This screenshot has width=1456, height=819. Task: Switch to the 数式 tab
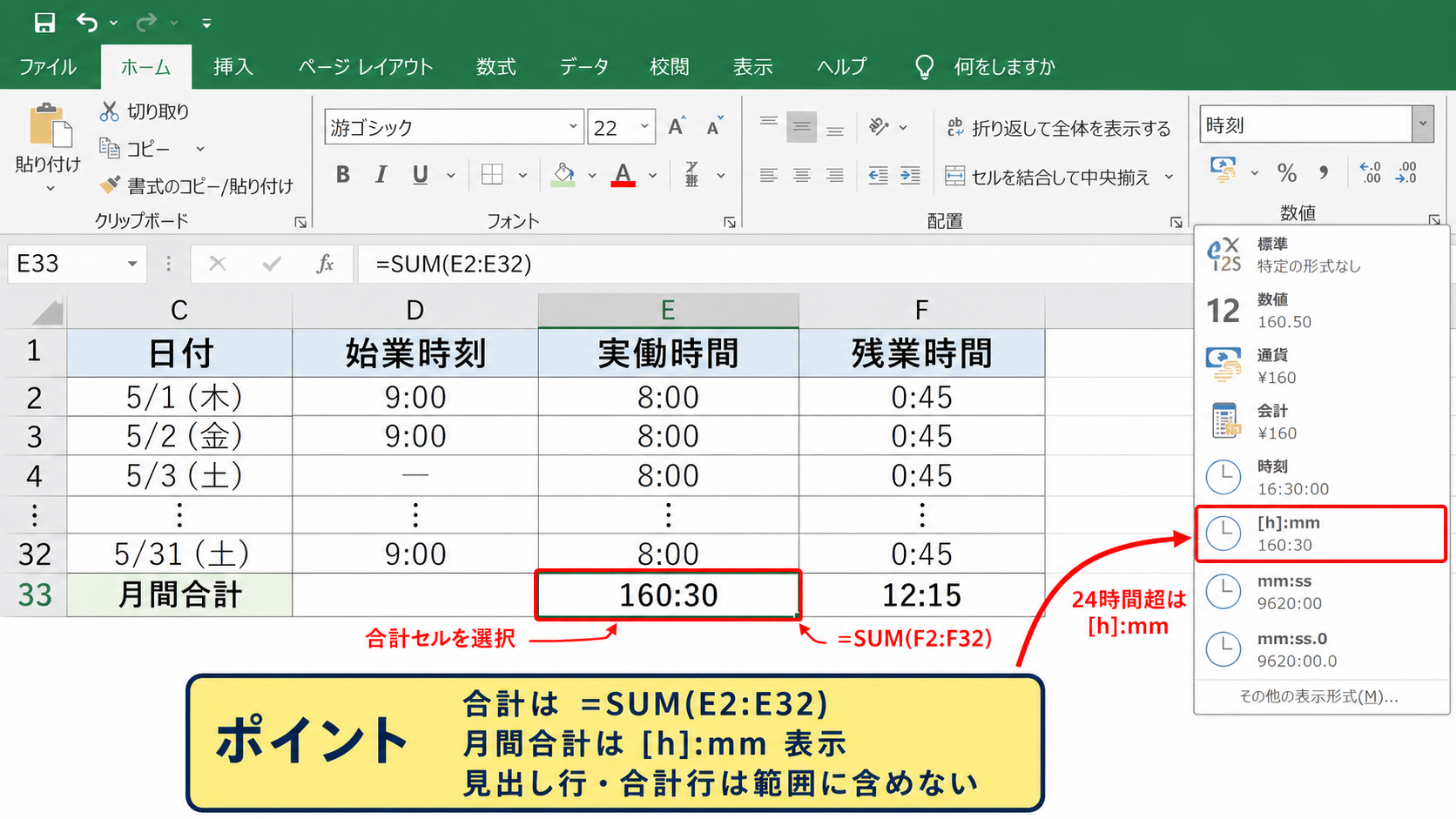(x=496, y=67)
